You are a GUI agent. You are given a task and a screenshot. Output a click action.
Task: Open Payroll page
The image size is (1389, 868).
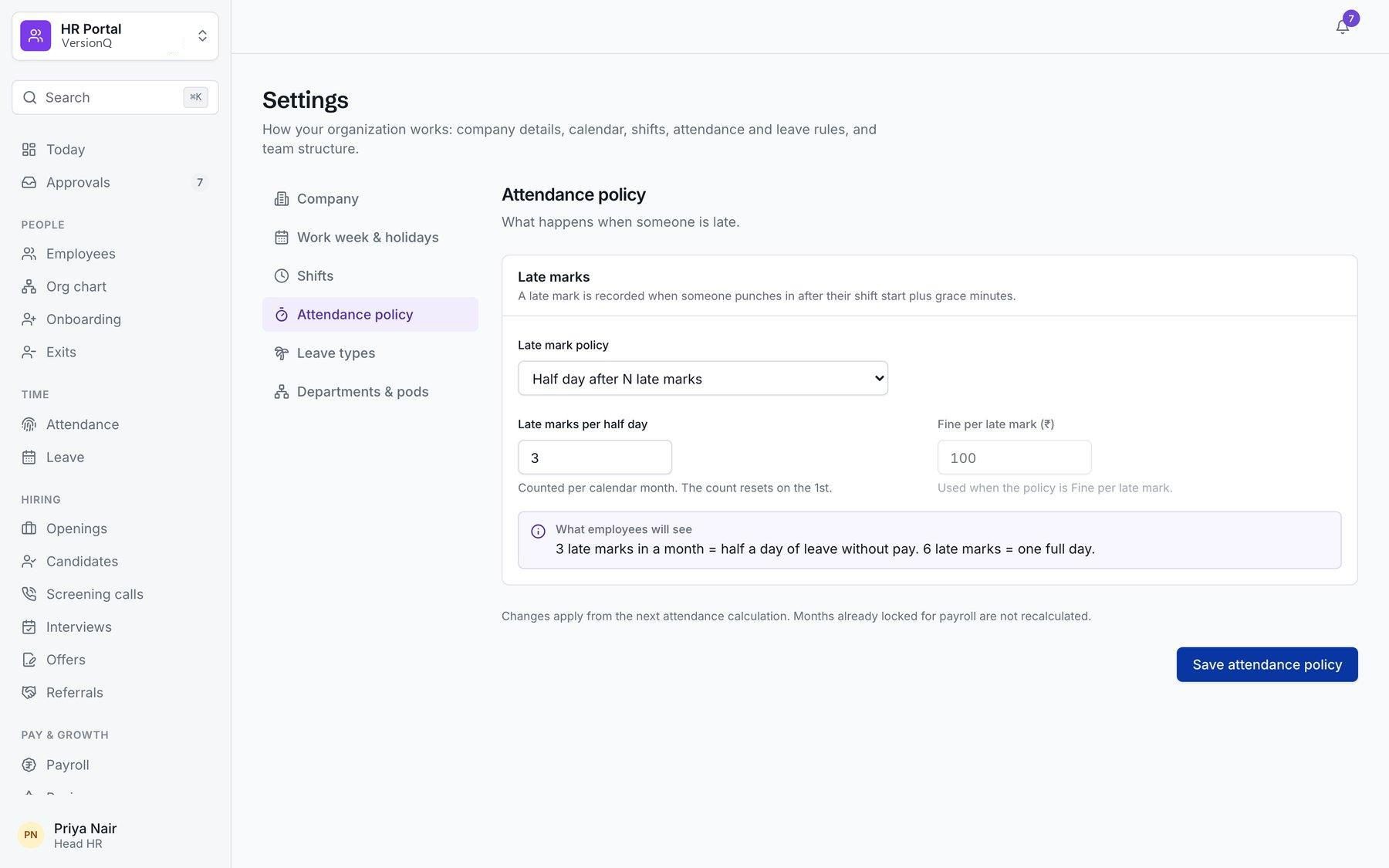(x=115, y=765)
